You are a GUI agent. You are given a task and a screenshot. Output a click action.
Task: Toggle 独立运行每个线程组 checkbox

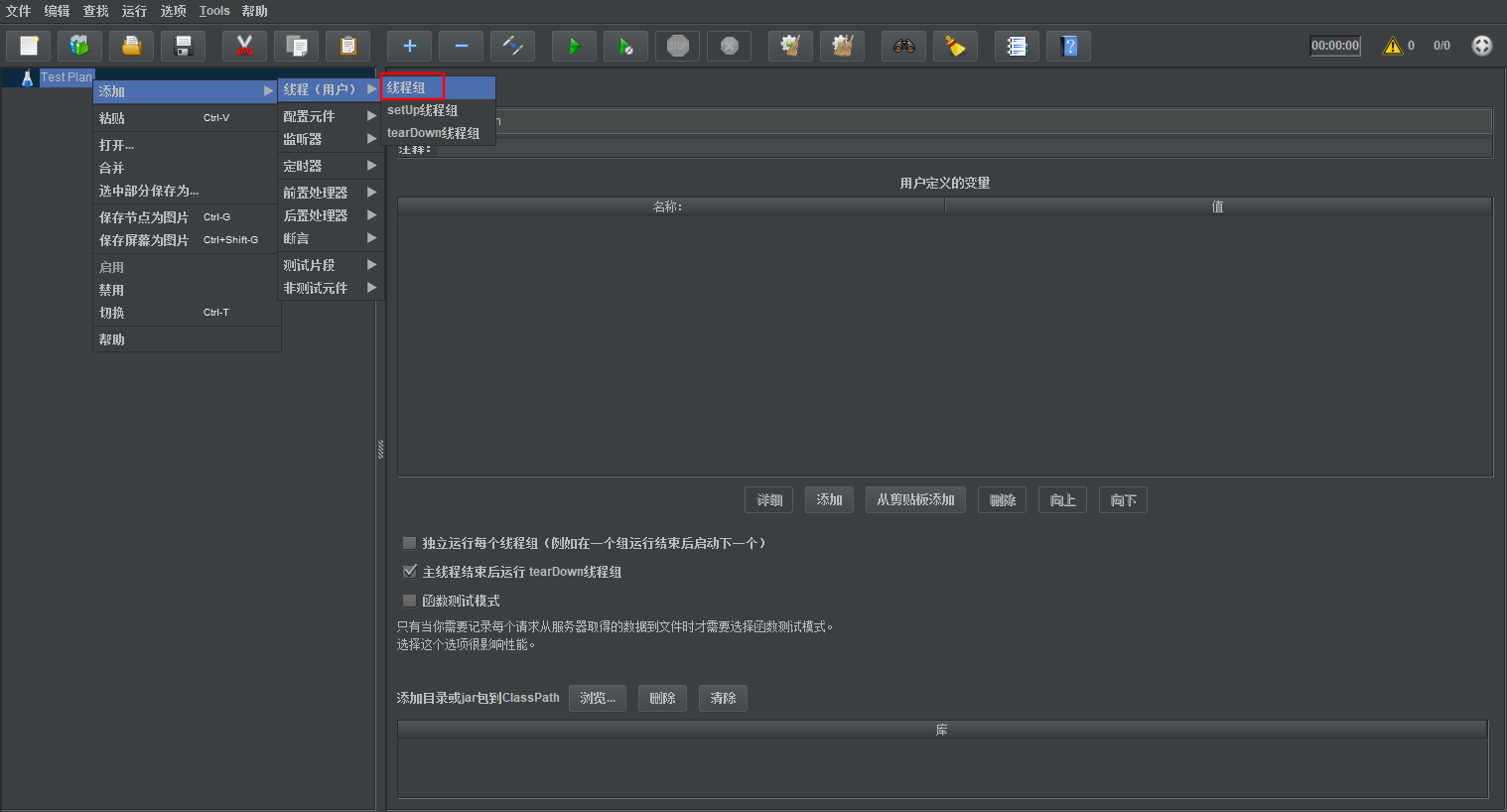coord(409,543)
